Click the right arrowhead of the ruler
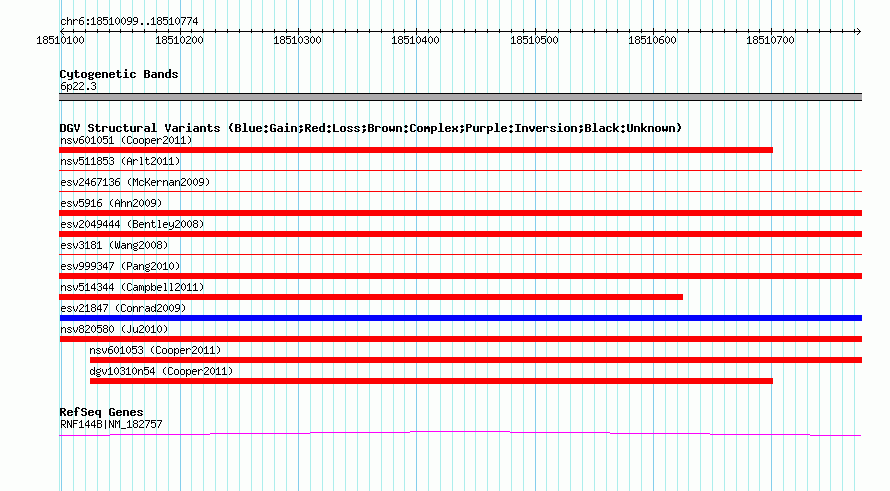This screenshot has height=491, width=890. (x=858, y=31)
